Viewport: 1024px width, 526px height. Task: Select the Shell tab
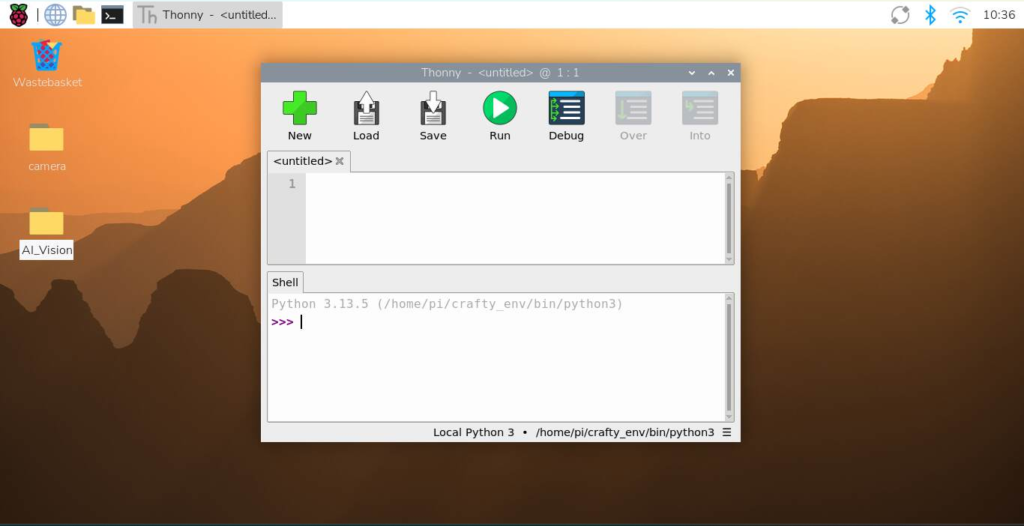[x=285, y=282]
